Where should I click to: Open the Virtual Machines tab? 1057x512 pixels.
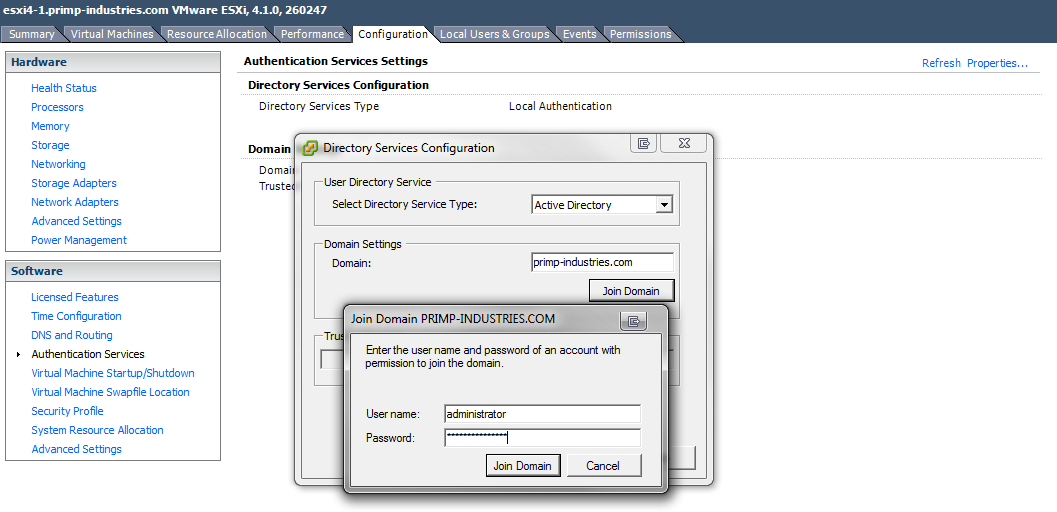click(113, 34)
